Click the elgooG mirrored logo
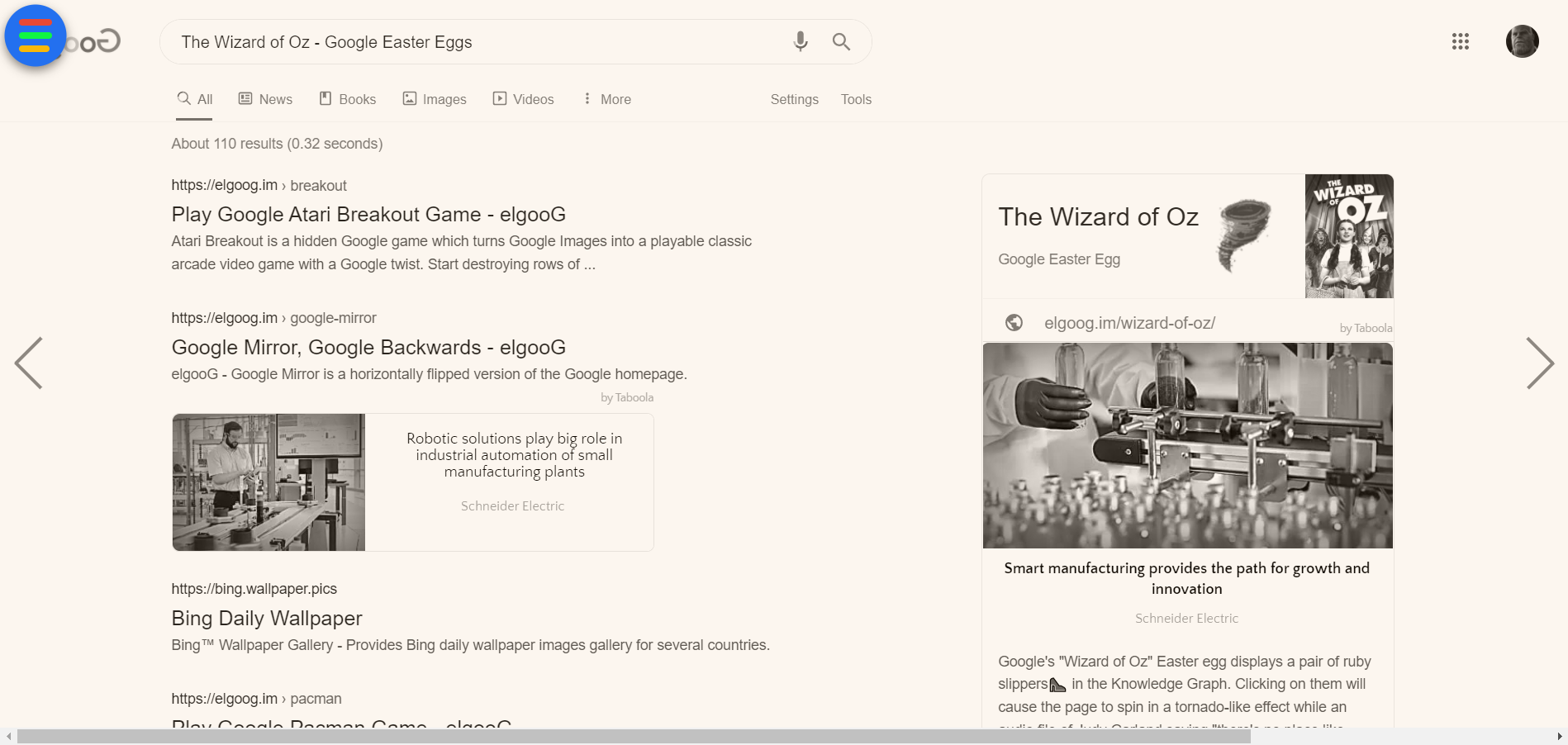This screenshot has height=745, width=1568. 93,41
